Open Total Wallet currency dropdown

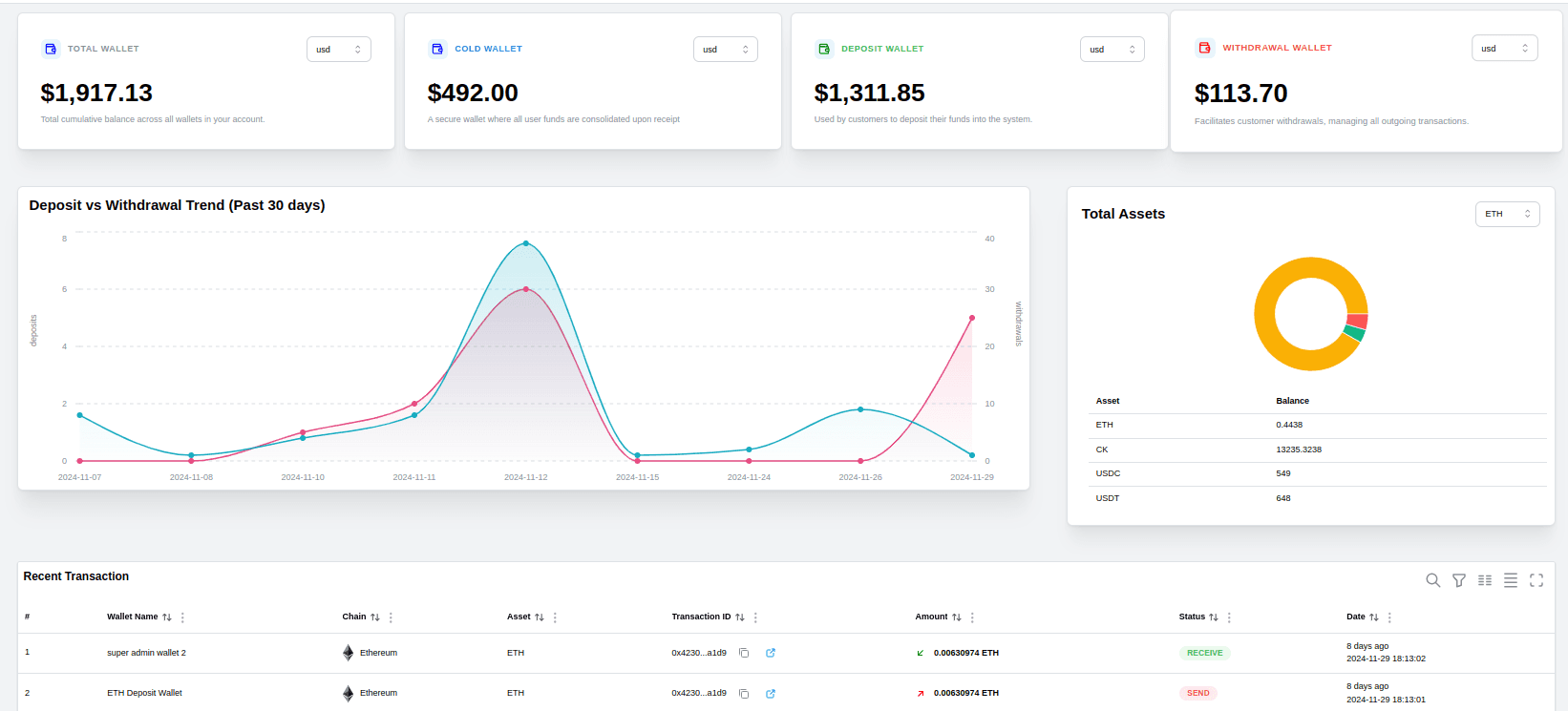click(x=338, y=50)
